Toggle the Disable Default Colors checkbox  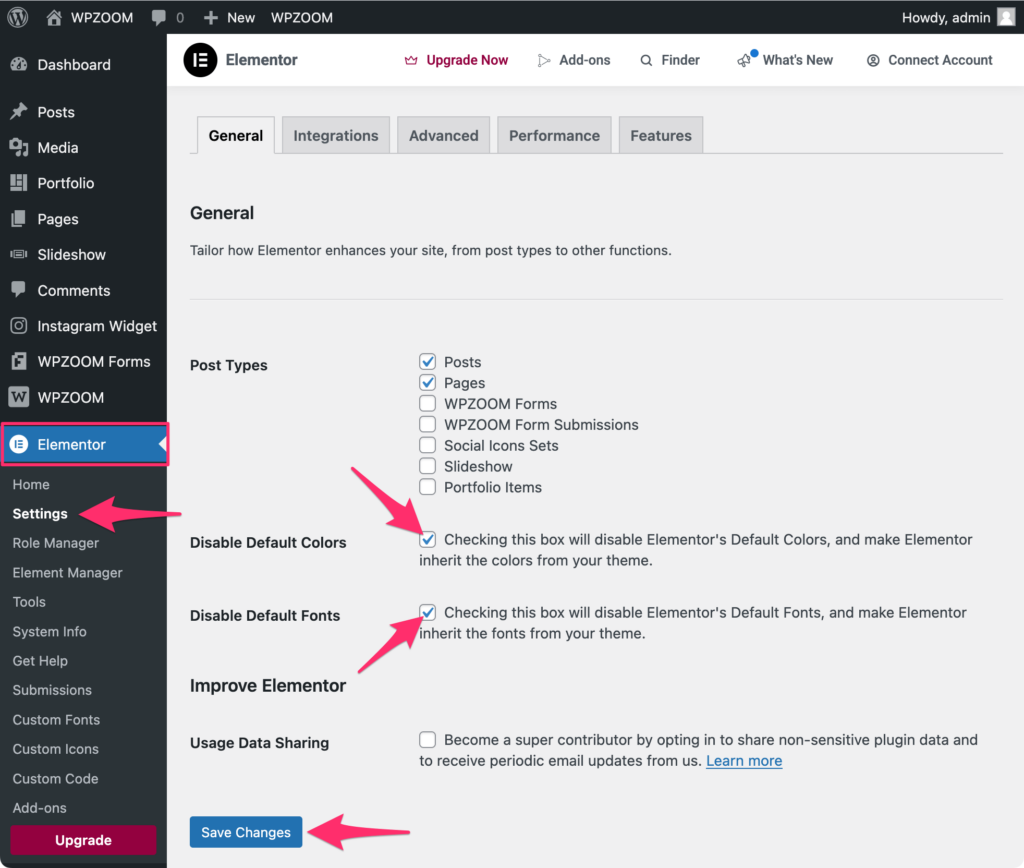tap(427, 540)
